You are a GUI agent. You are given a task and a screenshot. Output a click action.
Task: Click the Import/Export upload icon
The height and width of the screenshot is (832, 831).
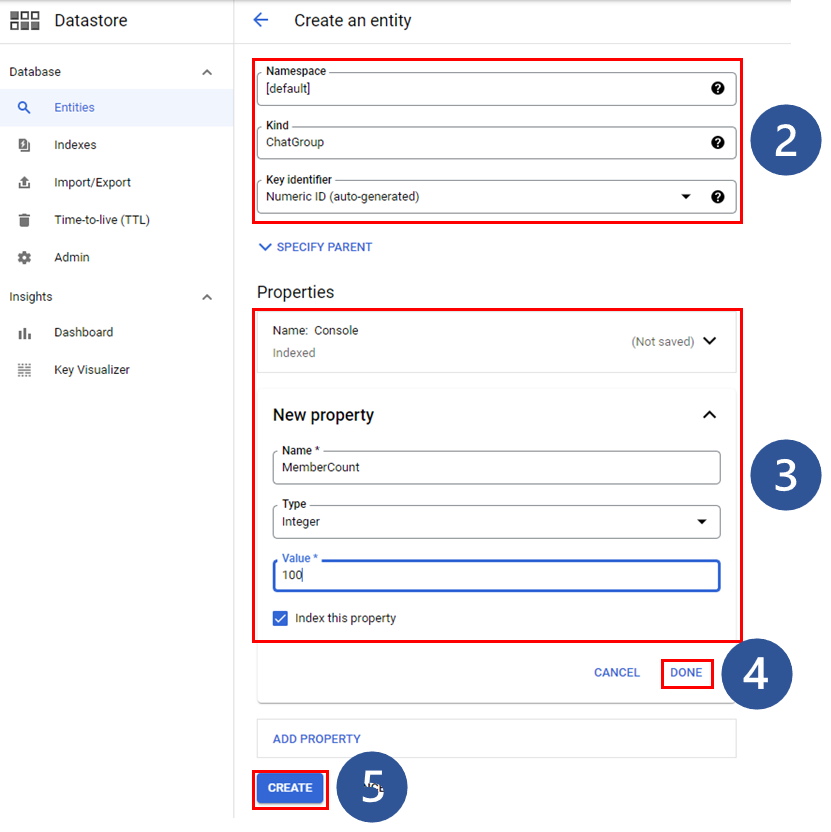[25, 182]
